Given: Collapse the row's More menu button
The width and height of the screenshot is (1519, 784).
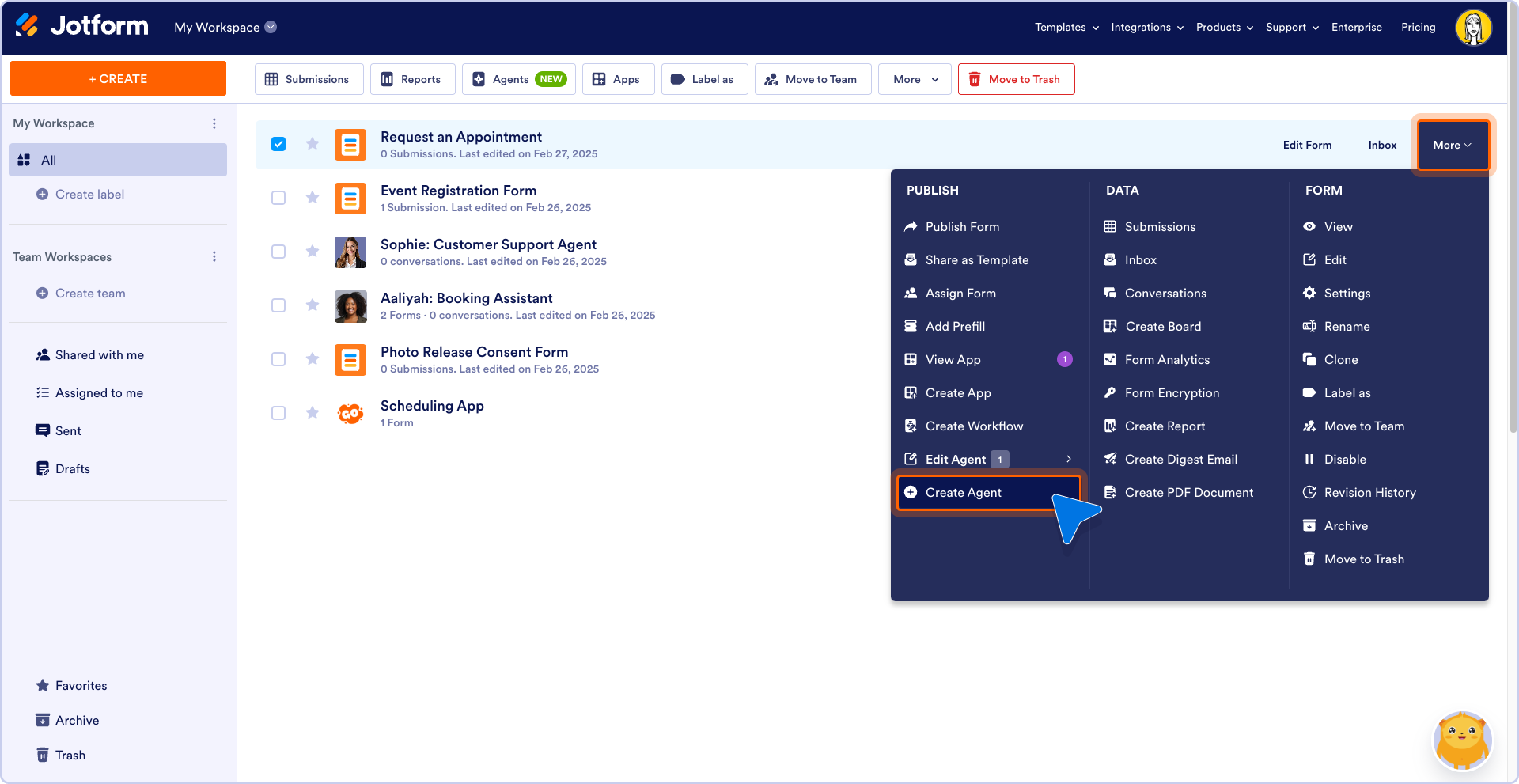Looking at the screenshot, I should point(1453,145).
